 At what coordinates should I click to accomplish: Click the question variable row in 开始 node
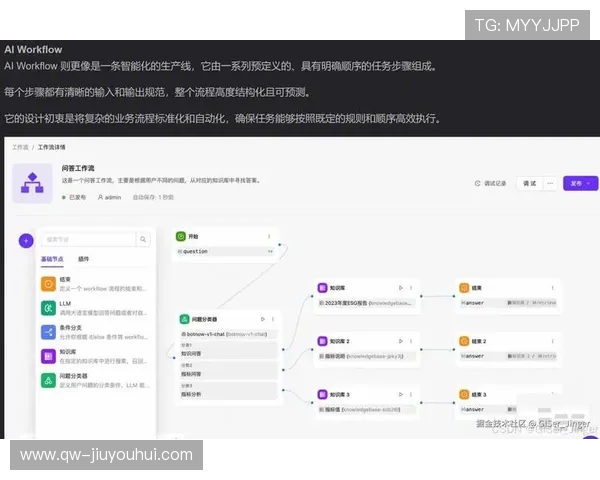[x=227, y=251]
